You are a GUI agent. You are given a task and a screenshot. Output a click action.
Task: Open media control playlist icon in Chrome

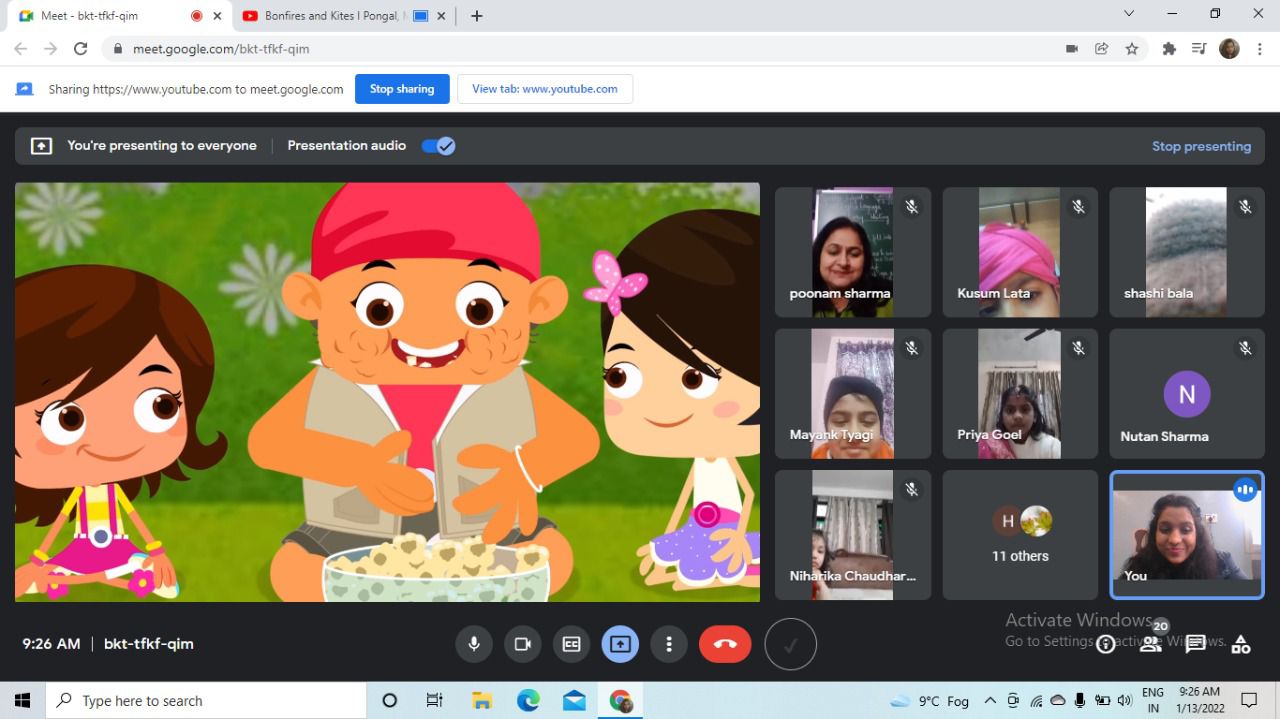pos(1199,48)
